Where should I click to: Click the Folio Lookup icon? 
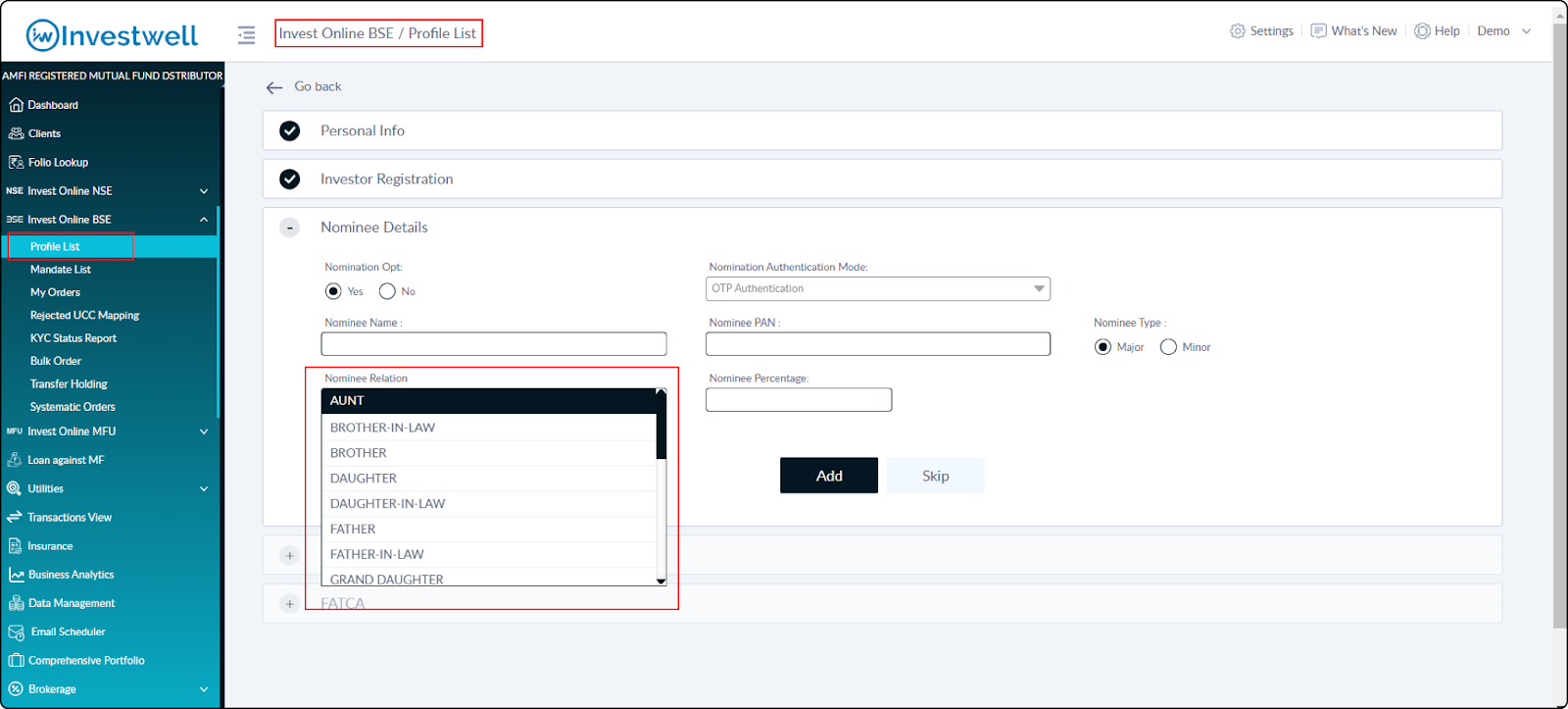pyautogui.click(x=16, y=162)
